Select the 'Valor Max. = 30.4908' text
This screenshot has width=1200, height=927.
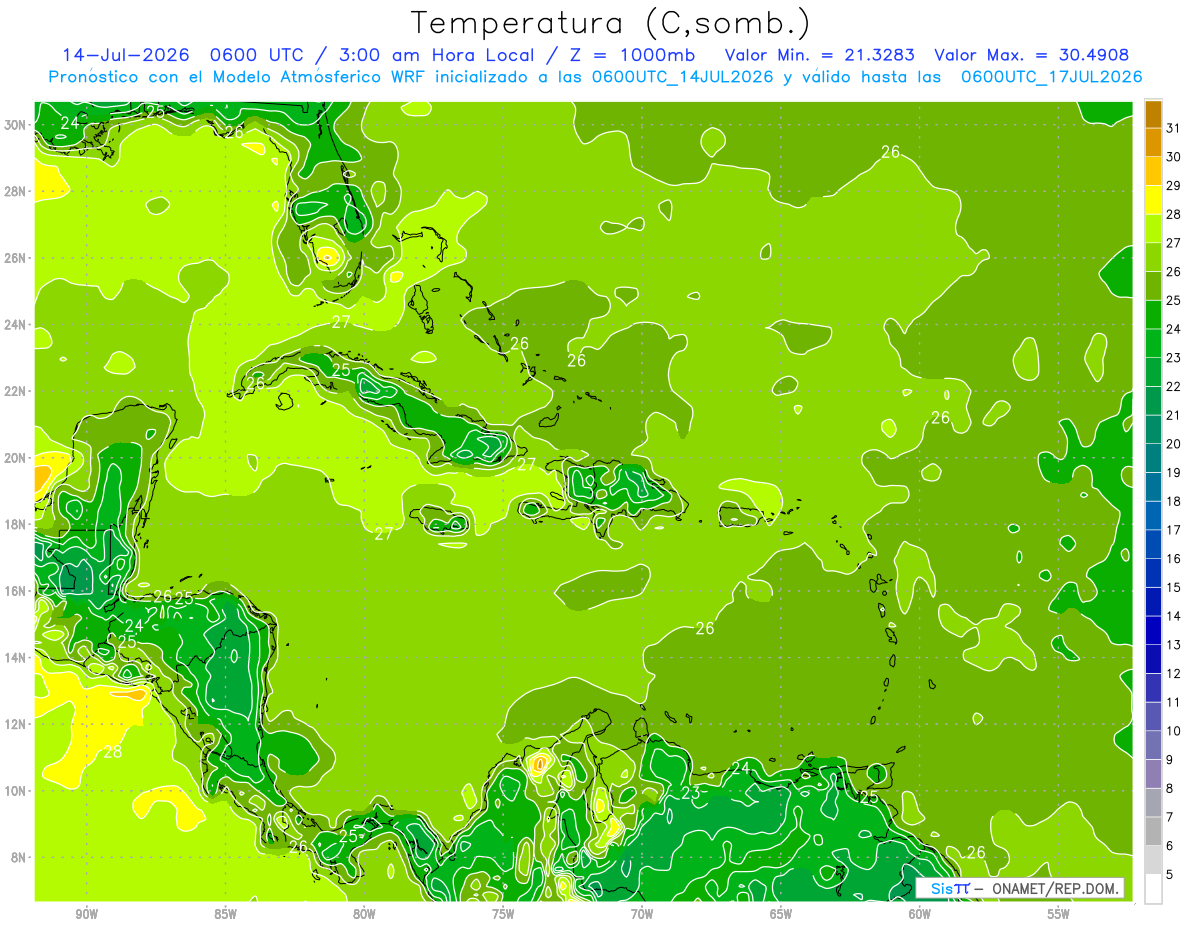[1032, 55]
